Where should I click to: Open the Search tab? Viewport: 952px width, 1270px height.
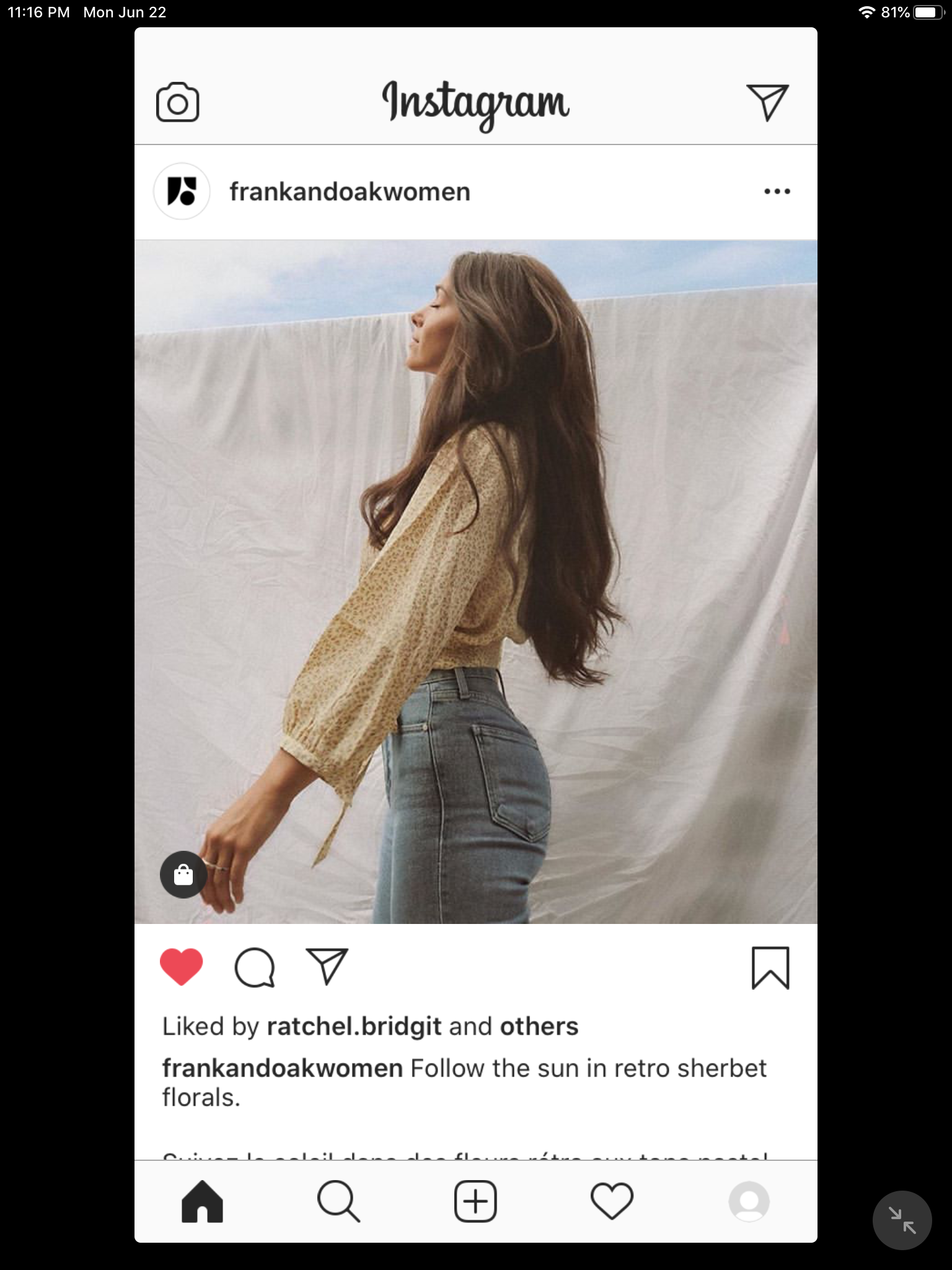coord(338,1201)
